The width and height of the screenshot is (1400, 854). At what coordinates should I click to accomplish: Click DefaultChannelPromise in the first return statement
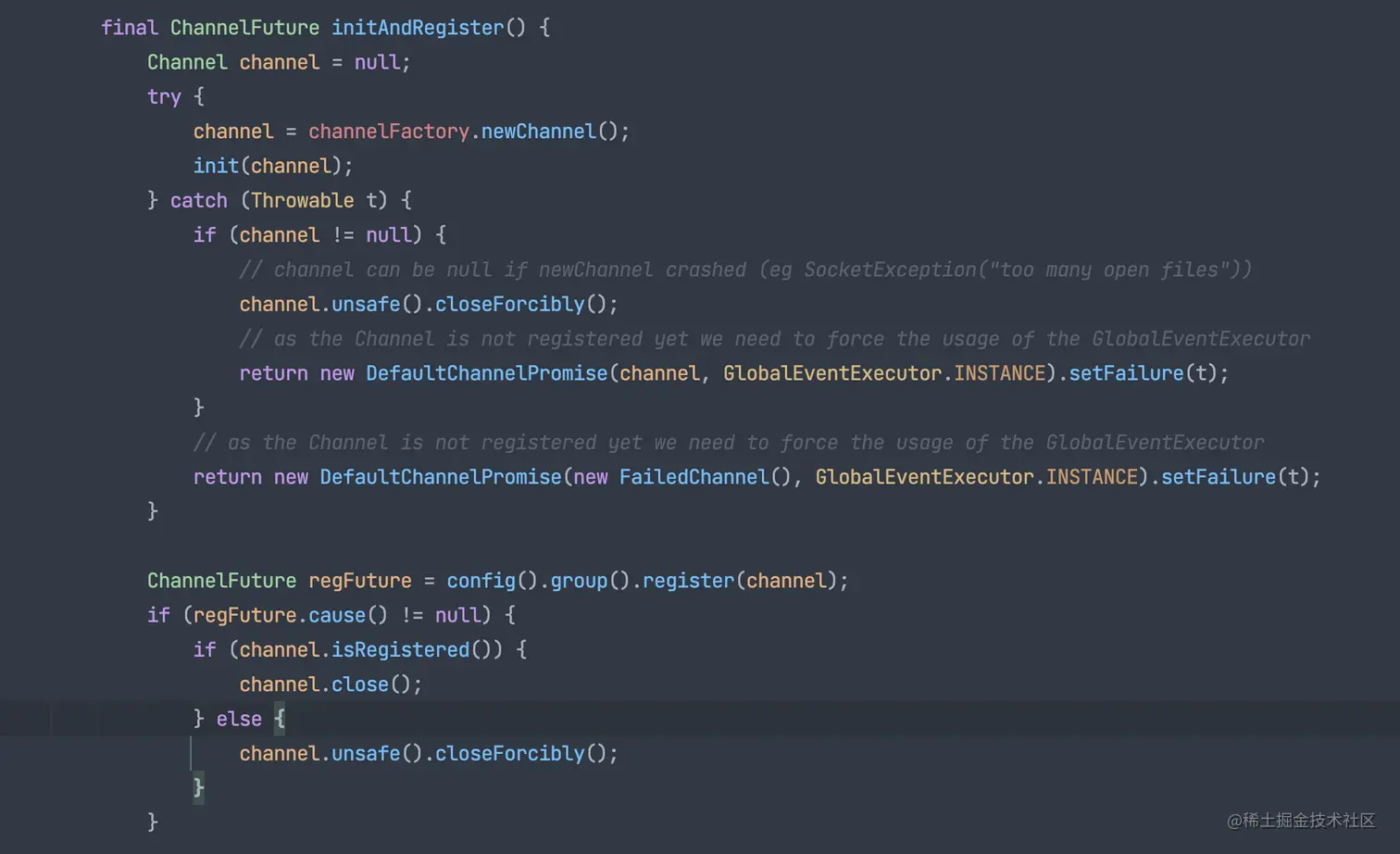click(486, 373)
